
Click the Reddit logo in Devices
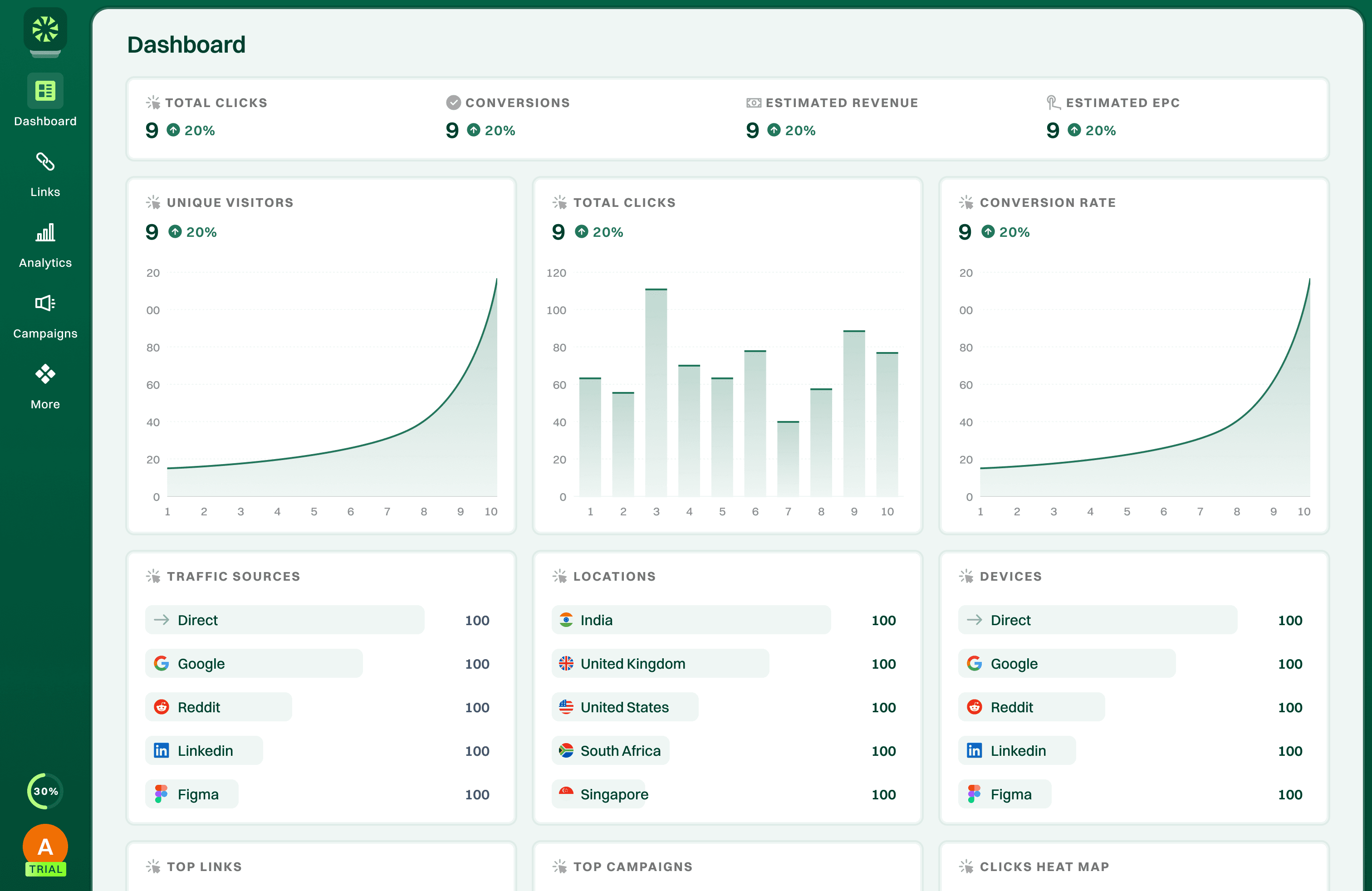pyautogui.click(x=974, y=707)
